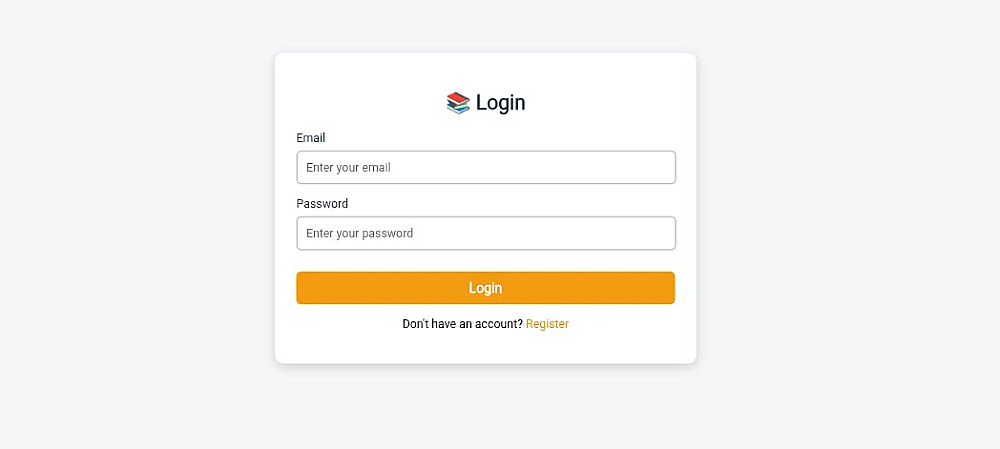The height and width of the screenshot is (449, 1000).
Task: Focus the Email input field
Action: (486, 168)
